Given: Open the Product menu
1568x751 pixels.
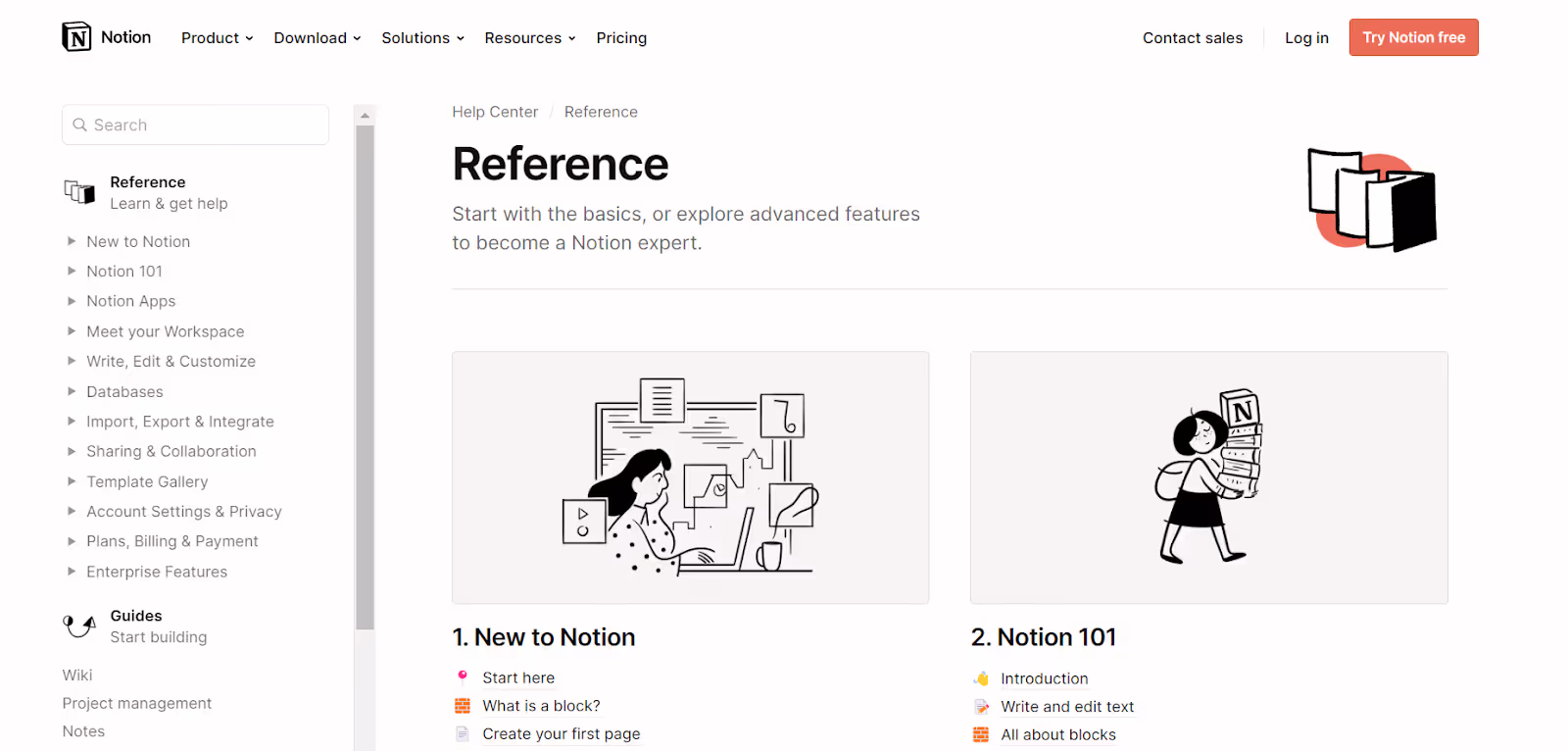Looking at the screenshot, I should tap(217, 38).
